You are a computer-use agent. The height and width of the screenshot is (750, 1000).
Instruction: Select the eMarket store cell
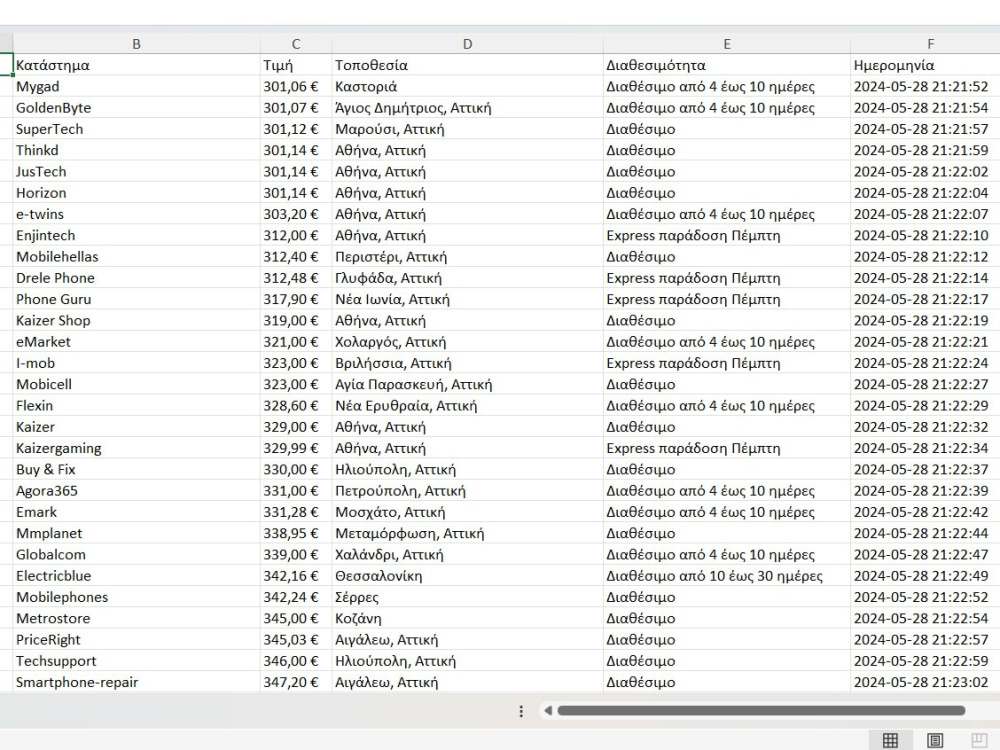[x=136, y=342]
